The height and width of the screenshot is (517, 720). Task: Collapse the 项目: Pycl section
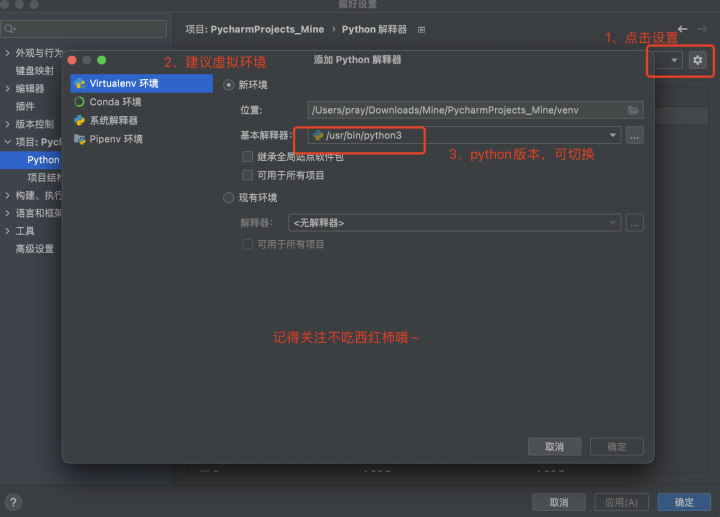[x=7, y=142]
